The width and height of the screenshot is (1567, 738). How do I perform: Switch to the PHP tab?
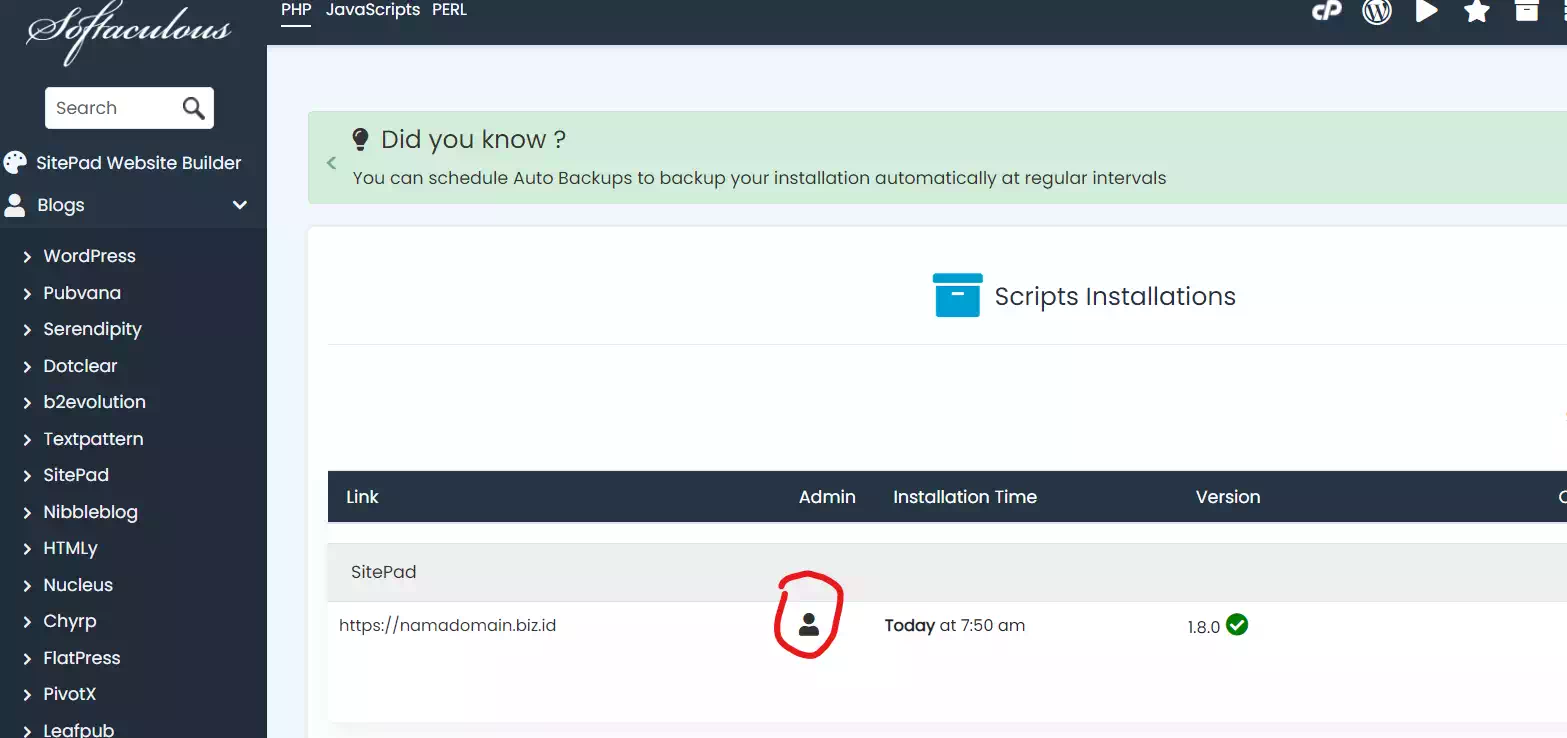[296, 10]
